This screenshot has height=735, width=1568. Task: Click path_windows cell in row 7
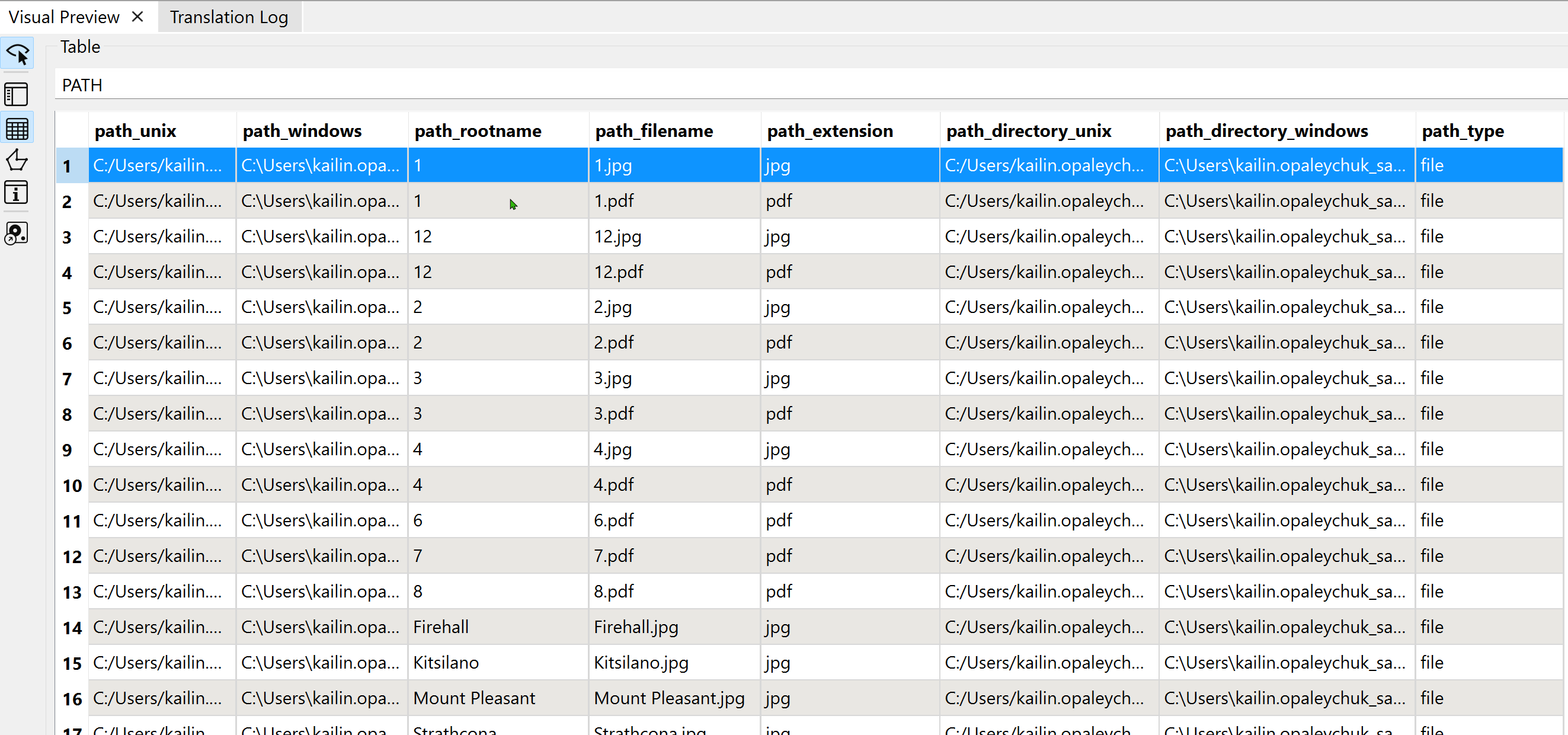pos(322,378)
